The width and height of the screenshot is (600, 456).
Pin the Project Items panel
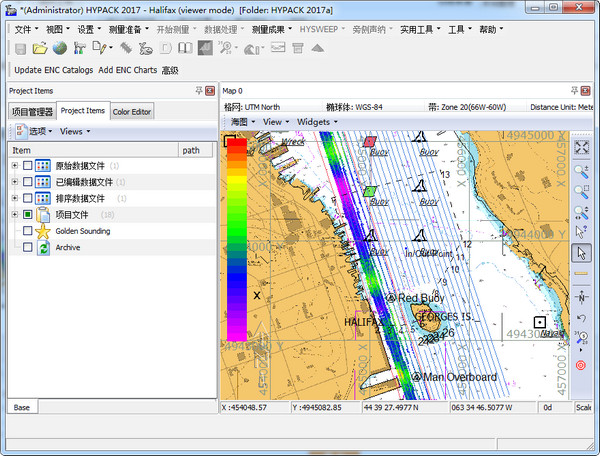point(199,91)
